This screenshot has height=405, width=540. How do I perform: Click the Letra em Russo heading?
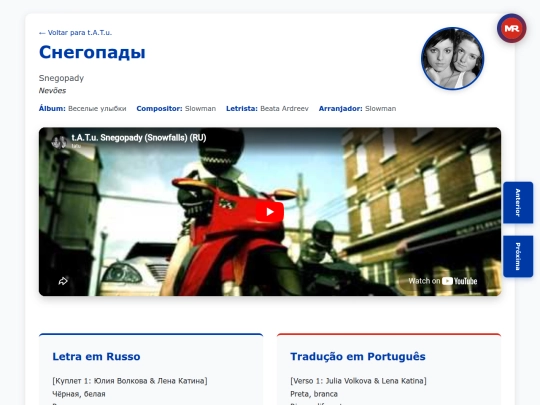click(96, 356)
